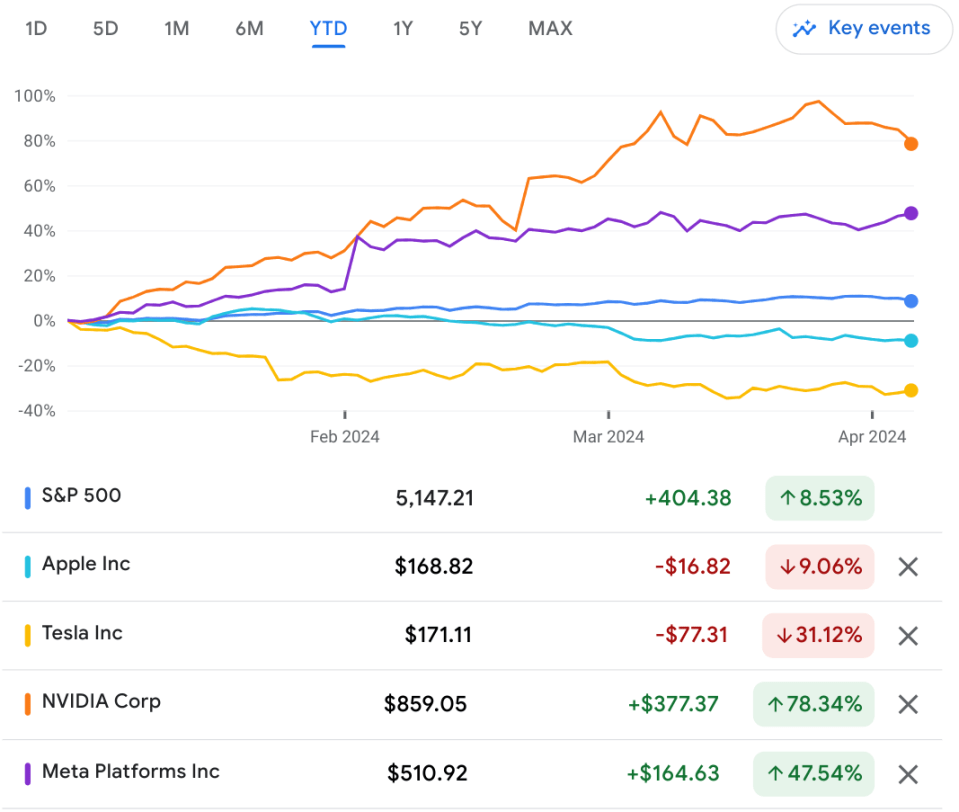
Task: Select the YTD tab
Action: tap(328, 29)
